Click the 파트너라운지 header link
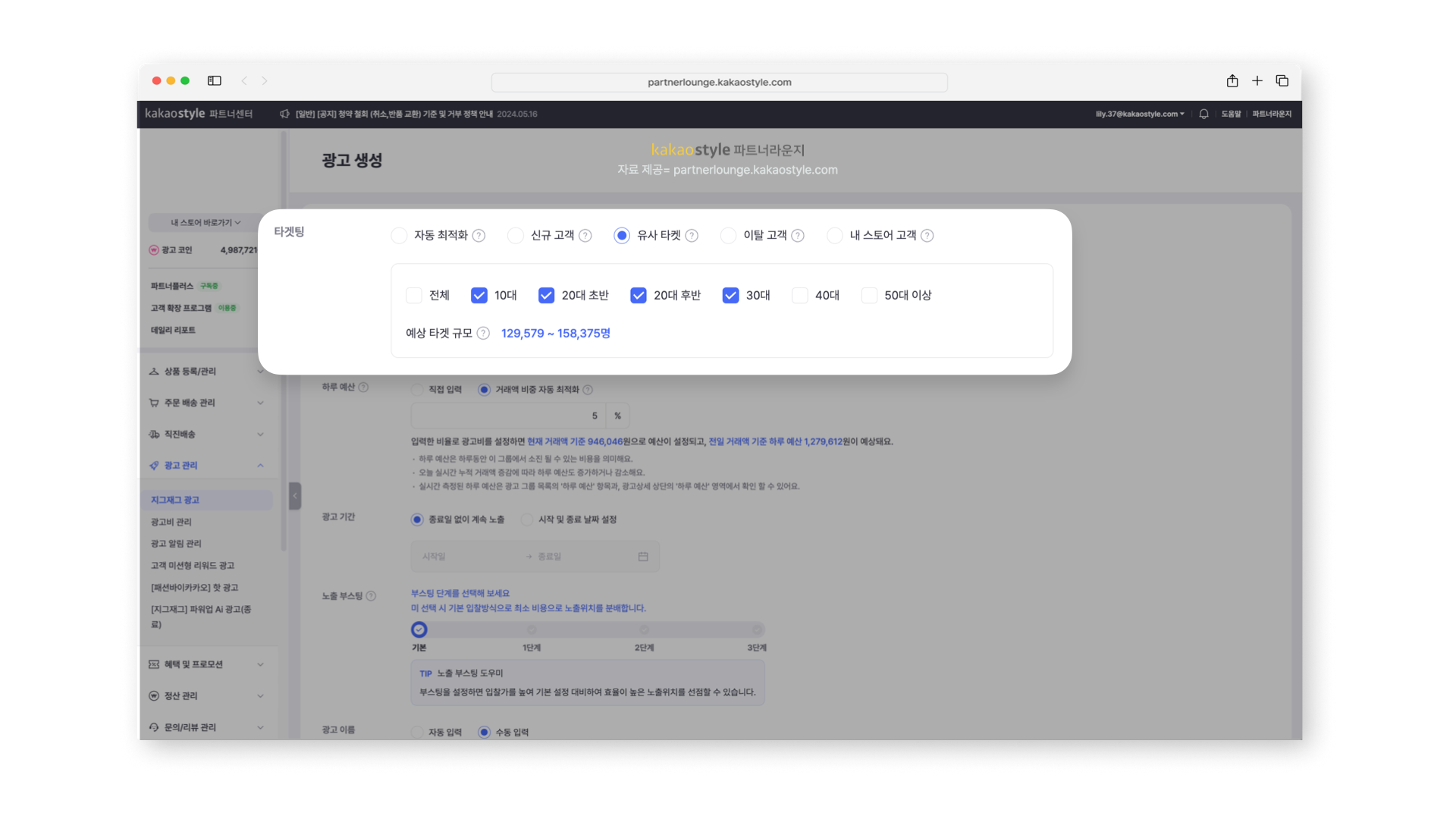 point(1272,114)
